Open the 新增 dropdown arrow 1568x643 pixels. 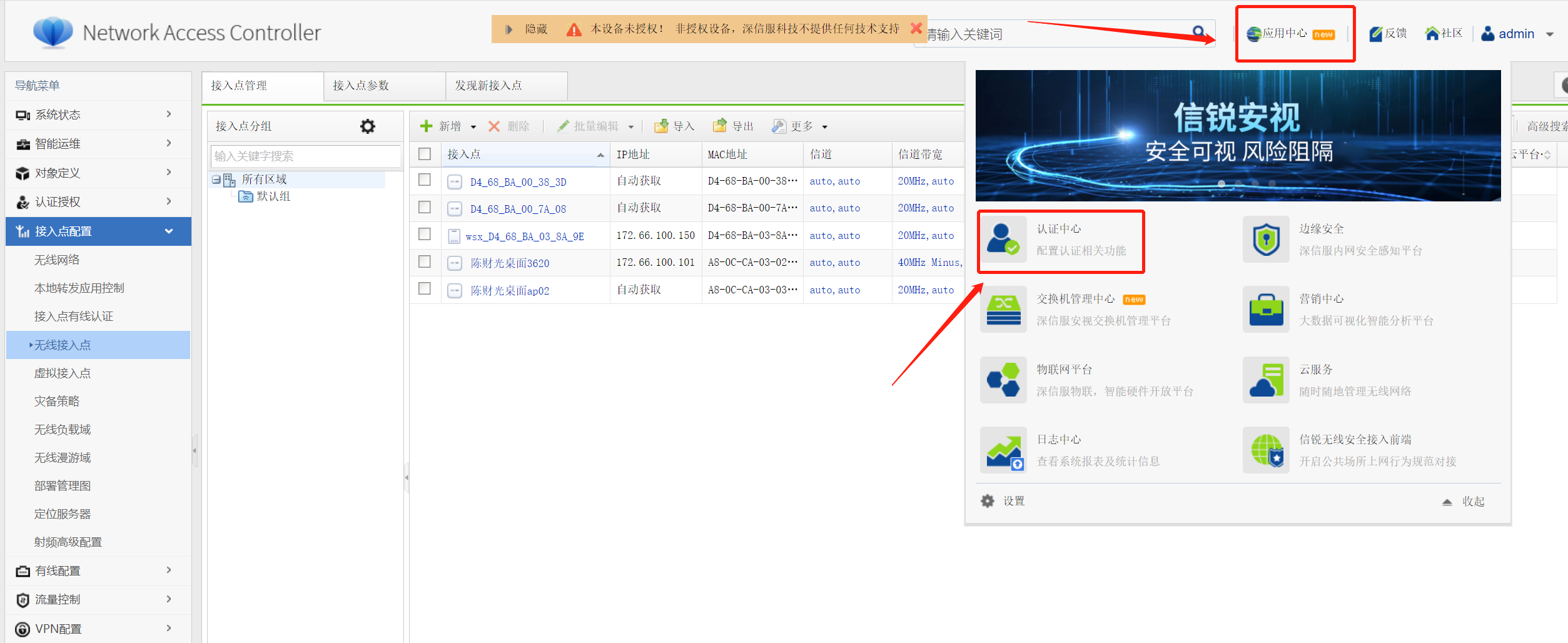click(x=473, y=127)
